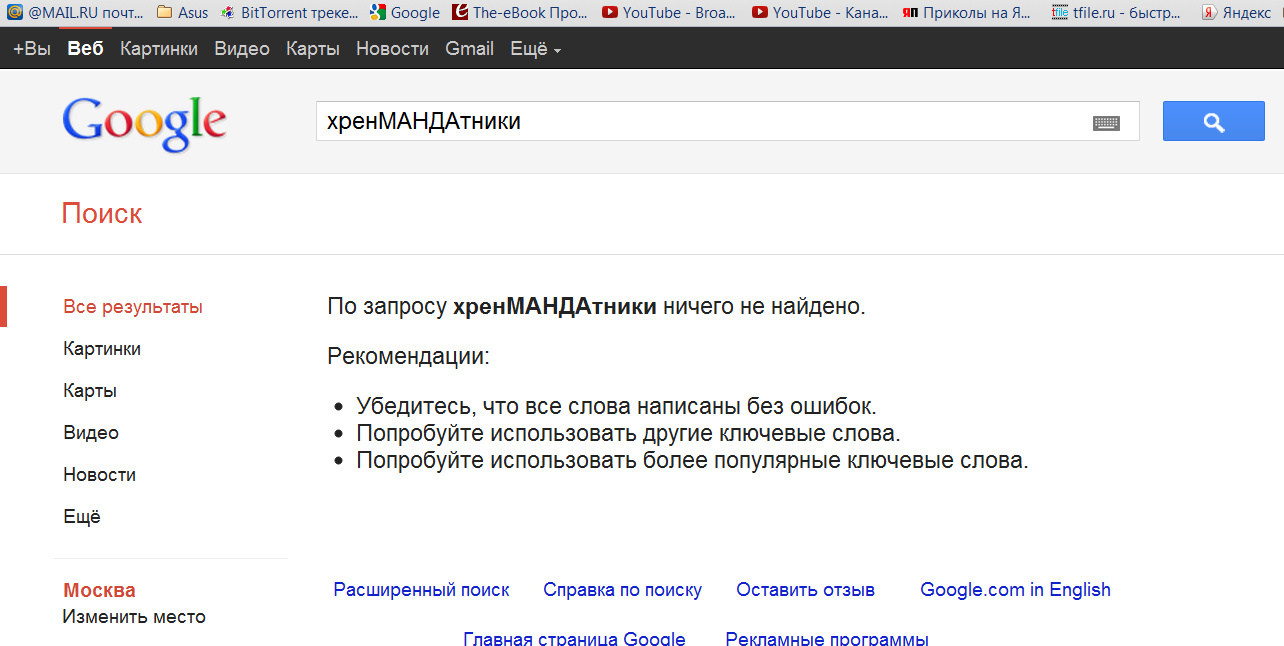The image size is (1284, 646).
Task: Open the Яндекс bookmark
Action: tap(1238, 13)
